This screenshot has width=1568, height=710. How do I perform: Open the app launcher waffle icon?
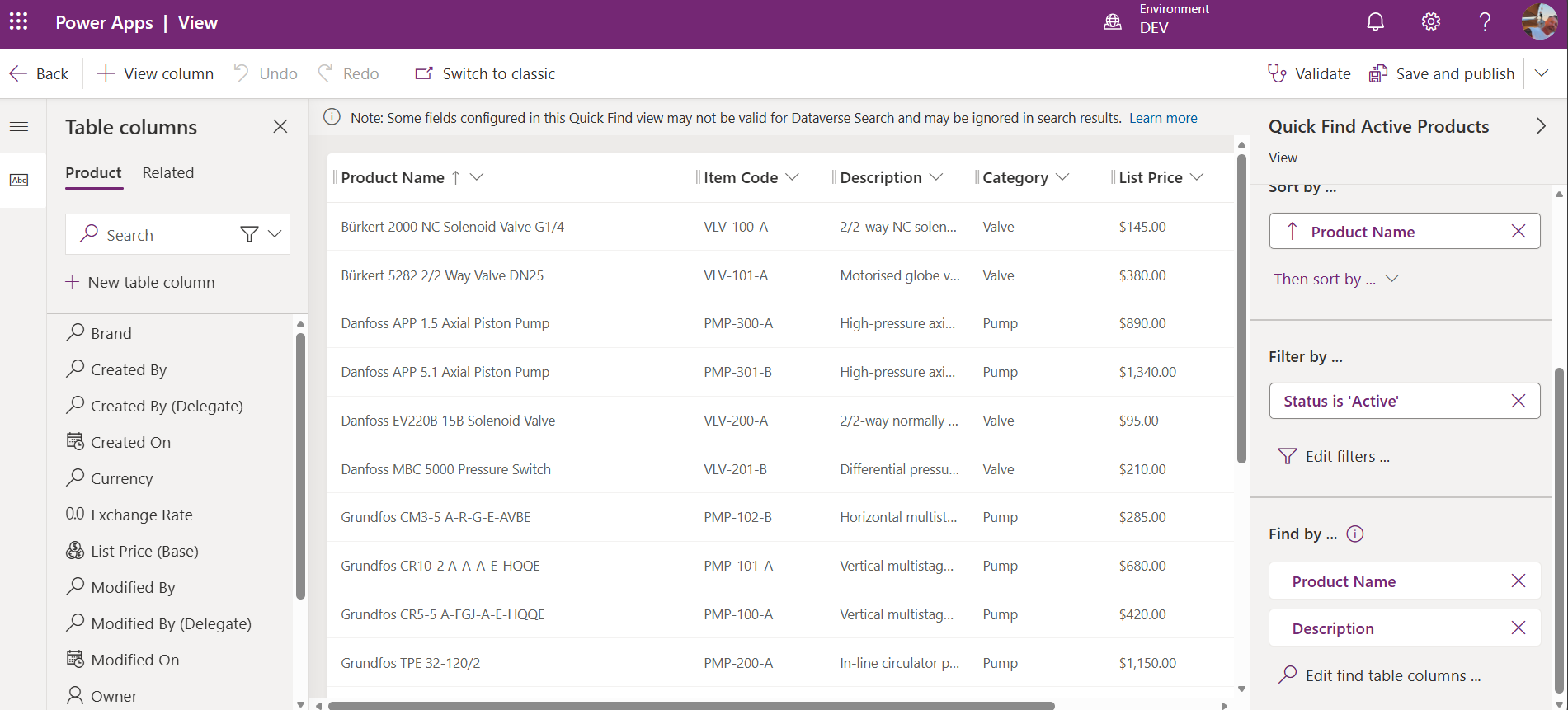click(x=19, y=22)
